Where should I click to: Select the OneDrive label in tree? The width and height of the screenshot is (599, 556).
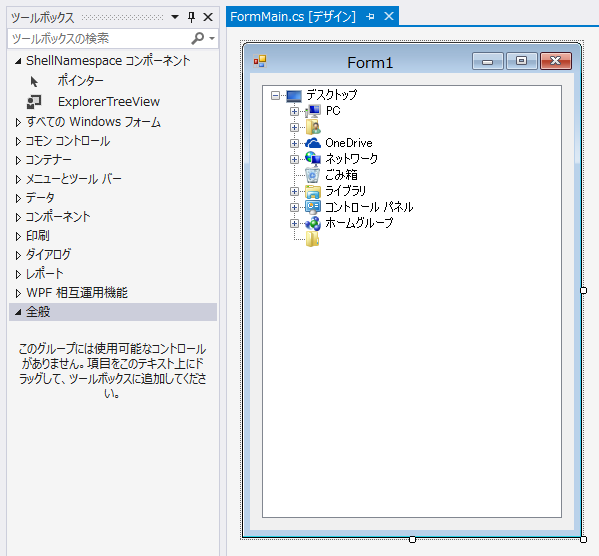point(349,143)
